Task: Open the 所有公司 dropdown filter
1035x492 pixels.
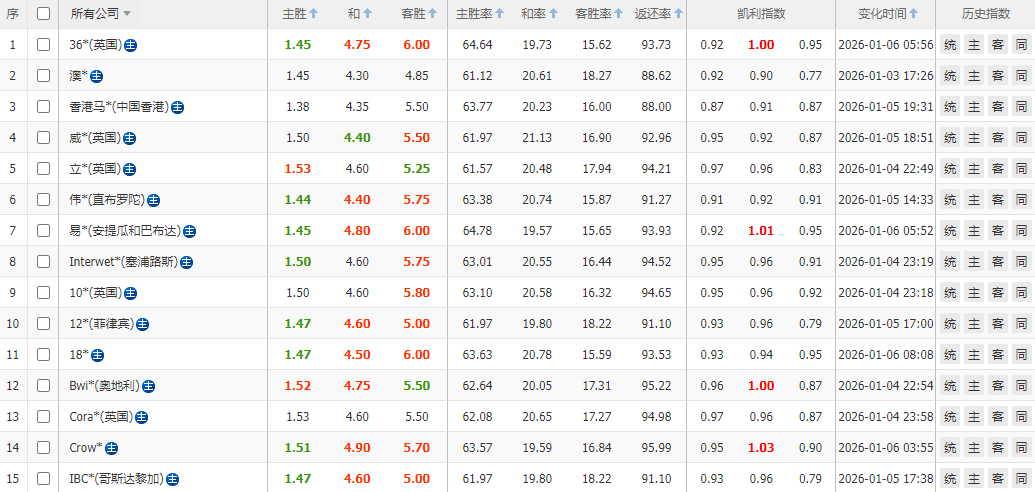Action: click(127, 14)
